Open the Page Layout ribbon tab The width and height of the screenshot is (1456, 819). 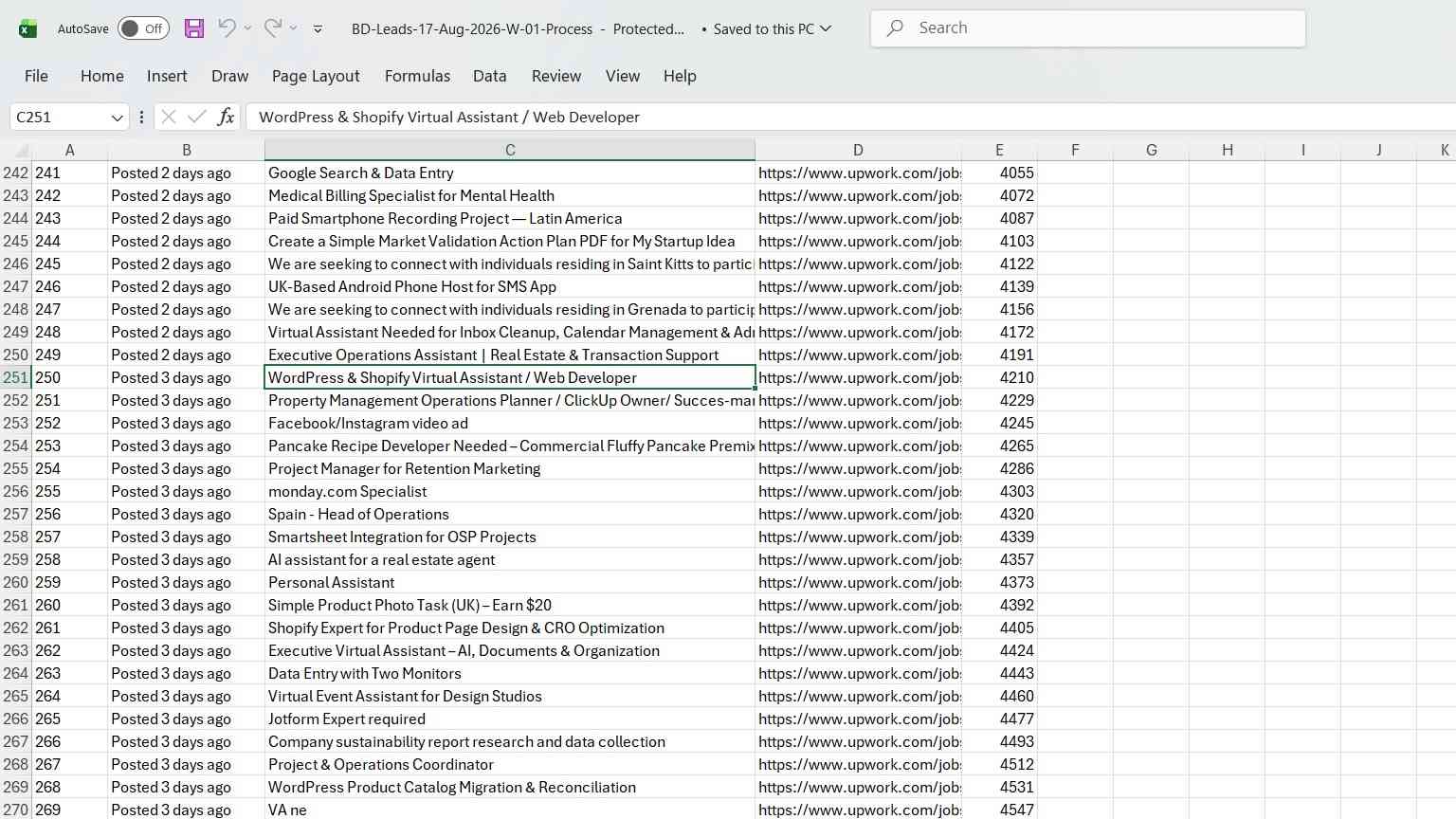pos(316,76)
